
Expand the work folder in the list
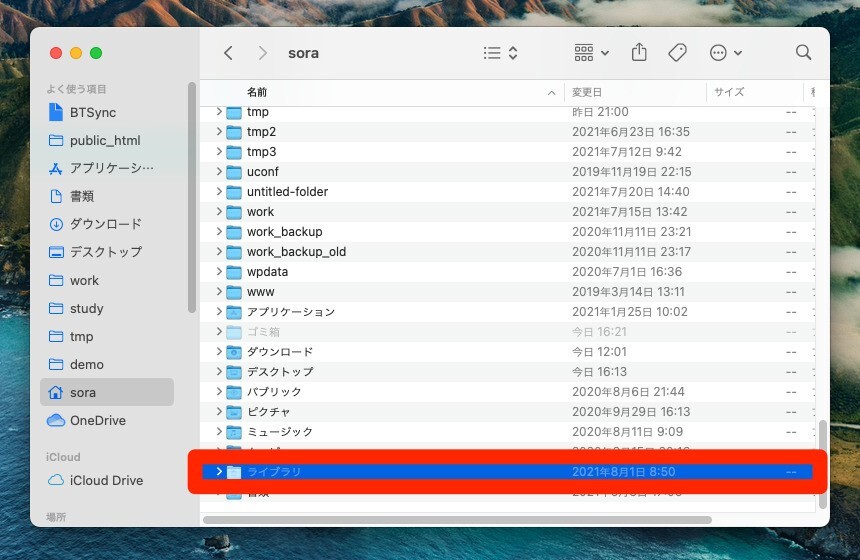(x=219, y=212)
